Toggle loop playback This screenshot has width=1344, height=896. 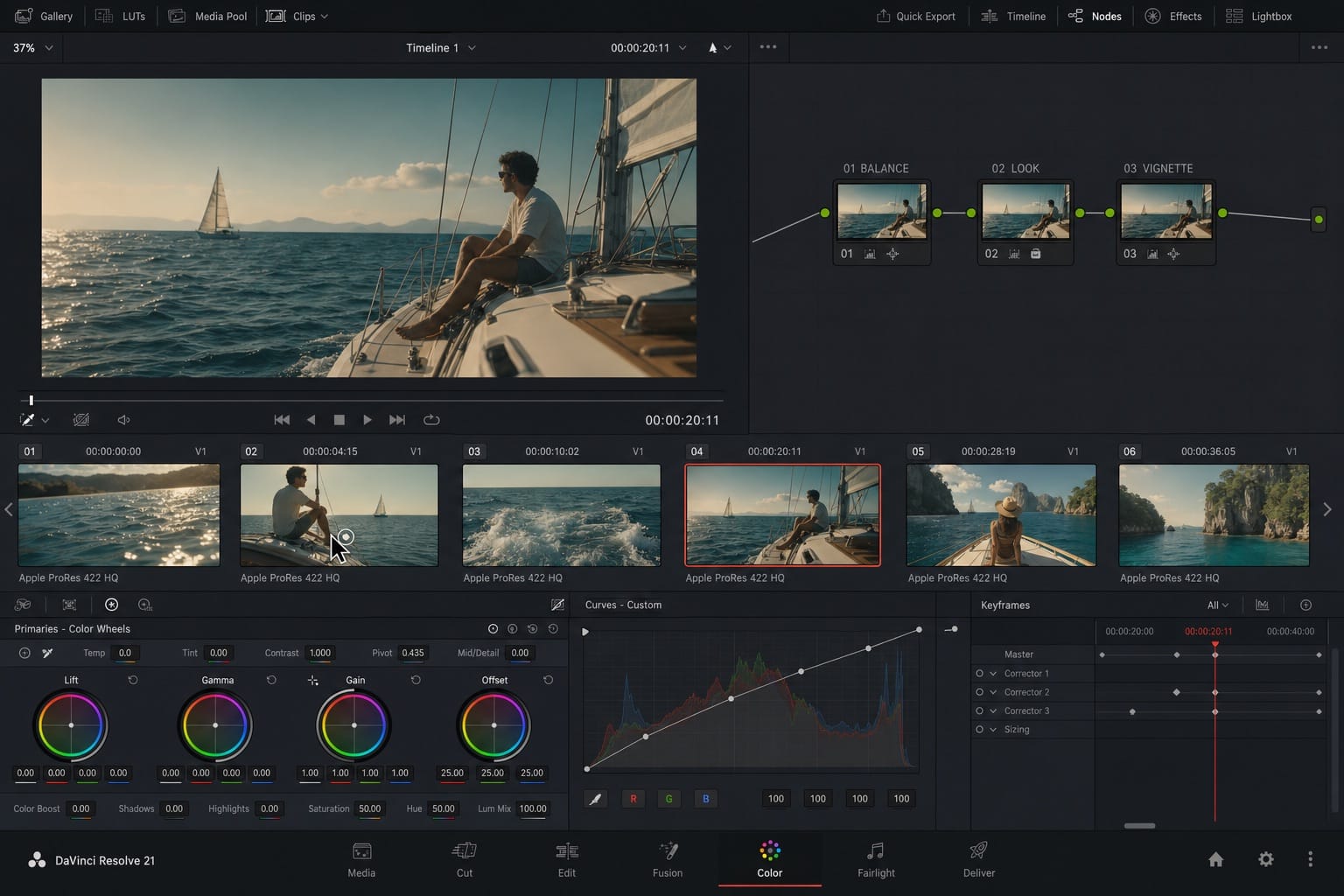(431, 420)
